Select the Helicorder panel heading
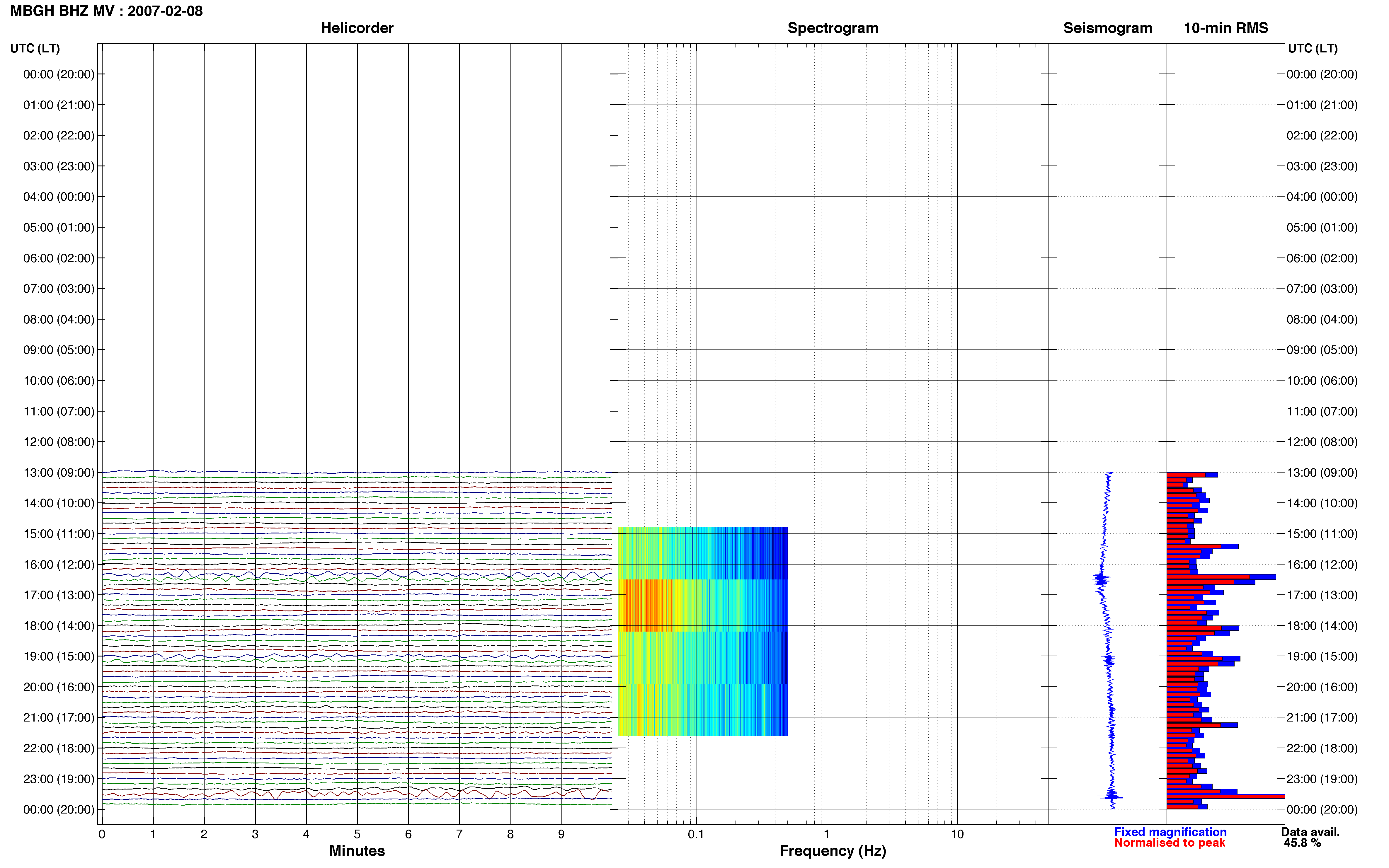 coord(357,28)
